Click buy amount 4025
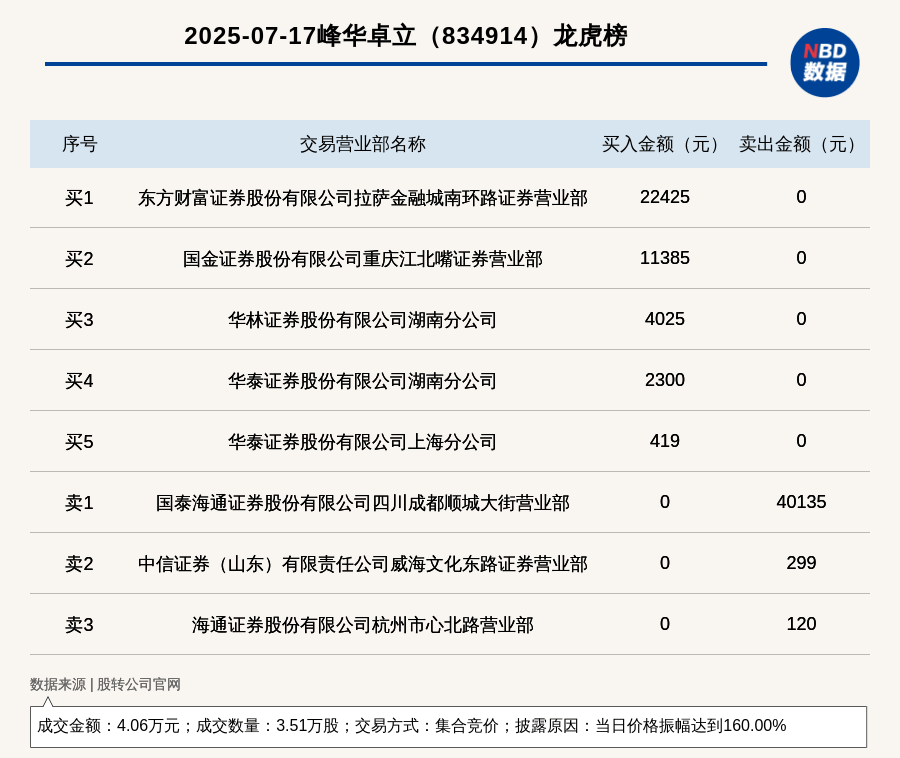Viewport: 900px width, 758px height. (665, 319)
